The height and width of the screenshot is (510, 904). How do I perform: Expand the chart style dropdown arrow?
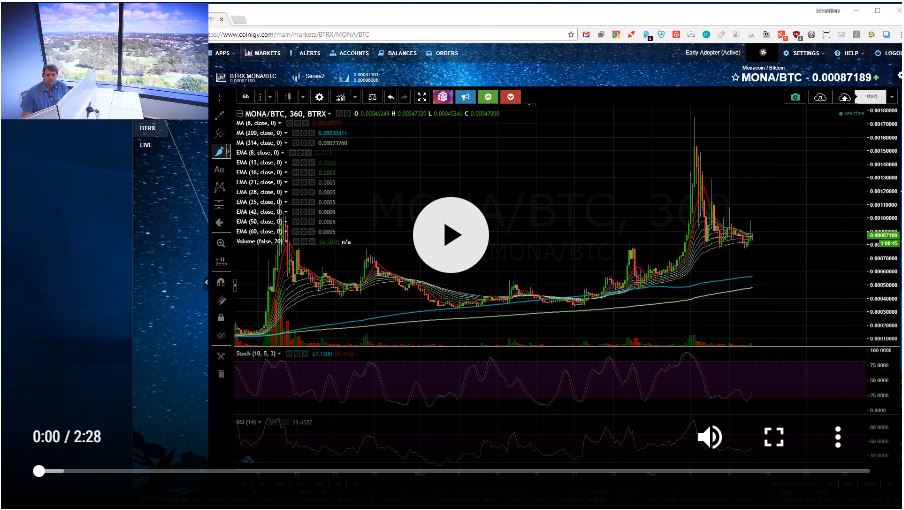tap(303, 97)
